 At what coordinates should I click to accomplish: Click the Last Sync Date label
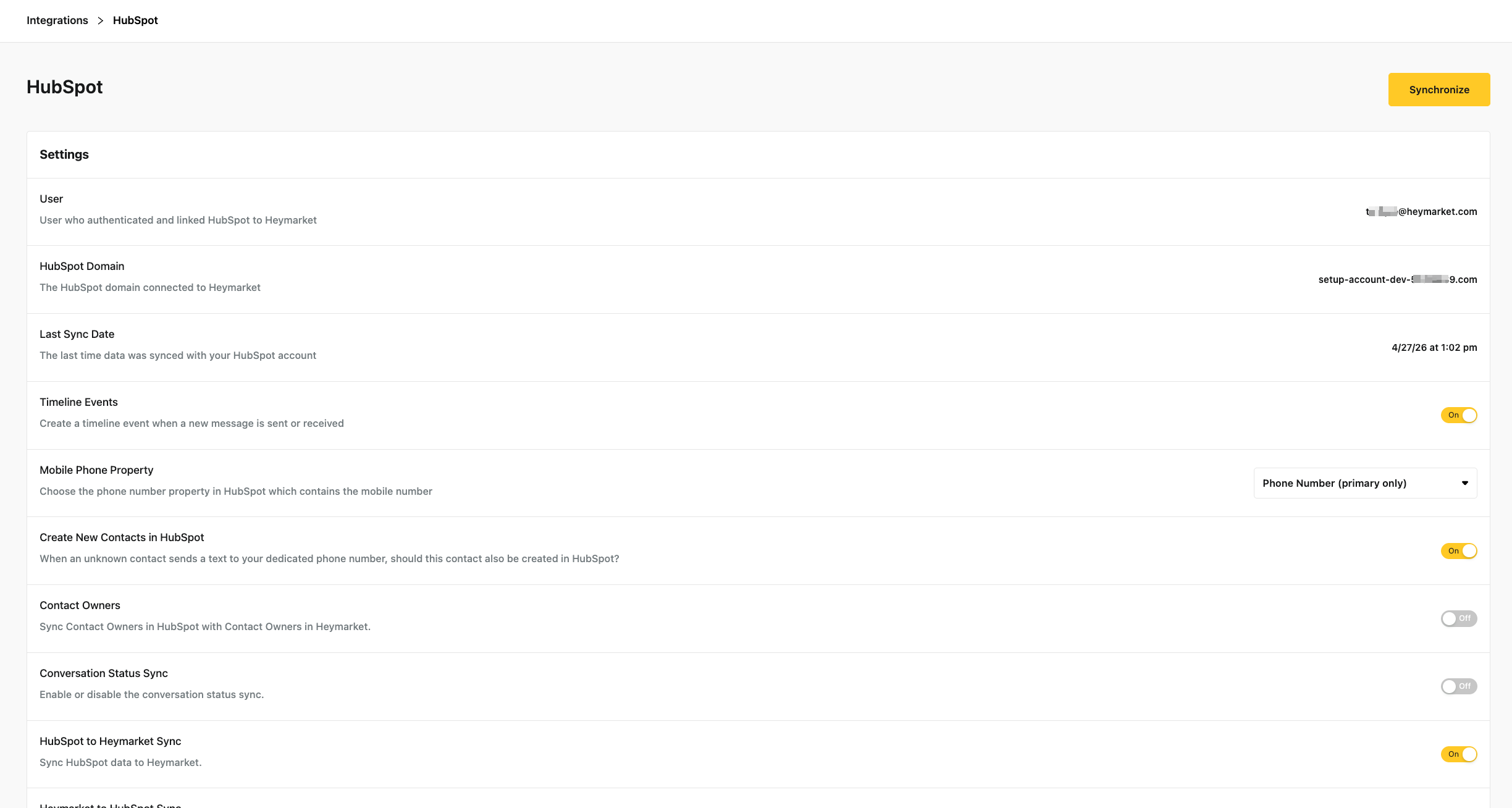point(77,334)
